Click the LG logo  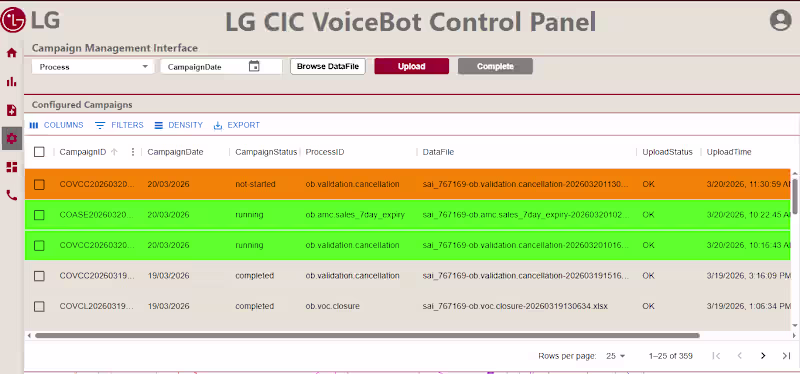[31, 20]
